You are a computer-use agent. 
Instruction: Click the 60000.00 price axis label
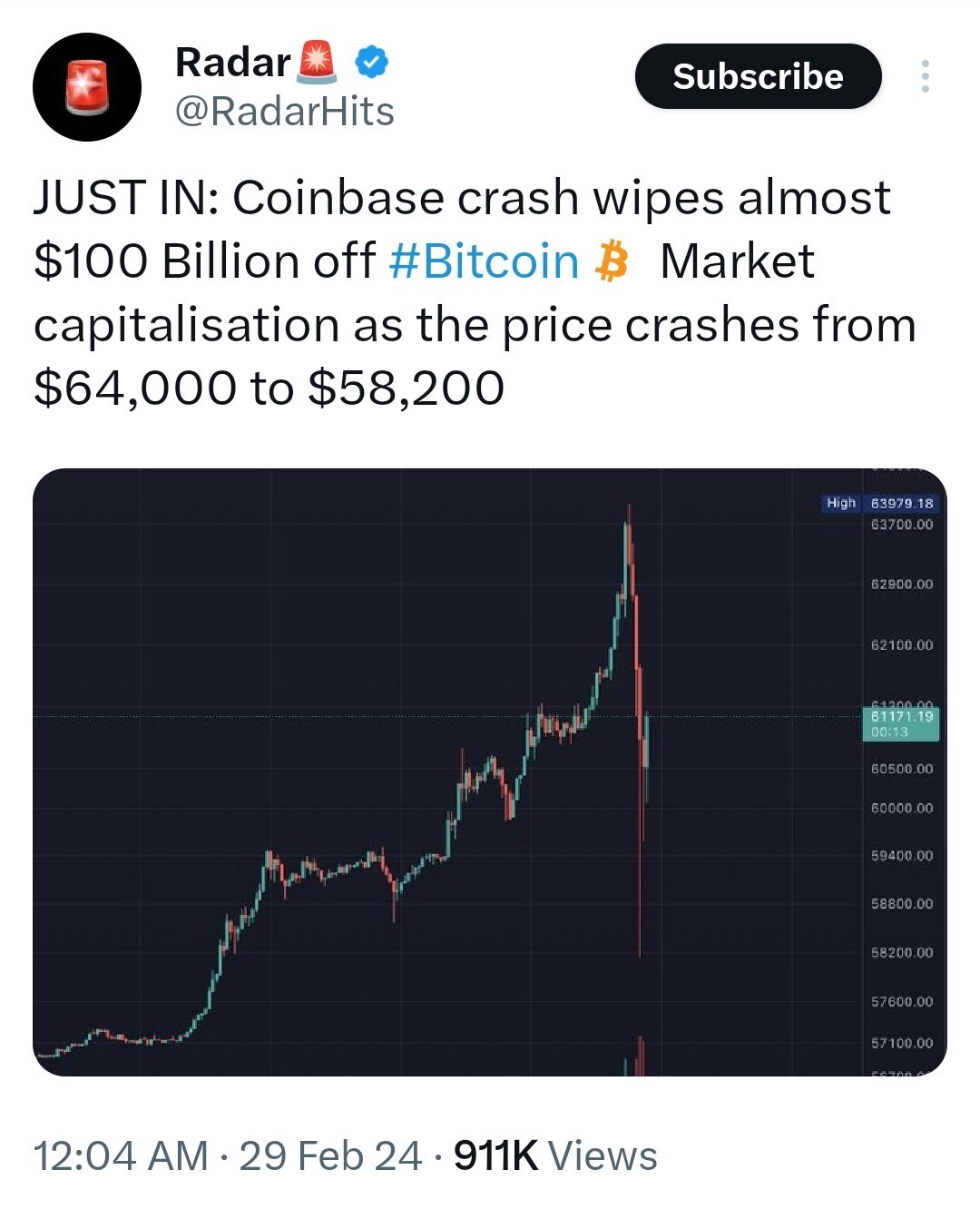point(902,808)
